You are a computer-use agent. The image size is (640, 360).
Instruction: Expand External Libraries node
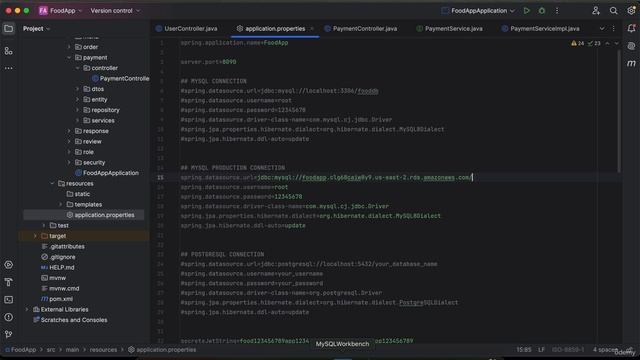point(27,309)
